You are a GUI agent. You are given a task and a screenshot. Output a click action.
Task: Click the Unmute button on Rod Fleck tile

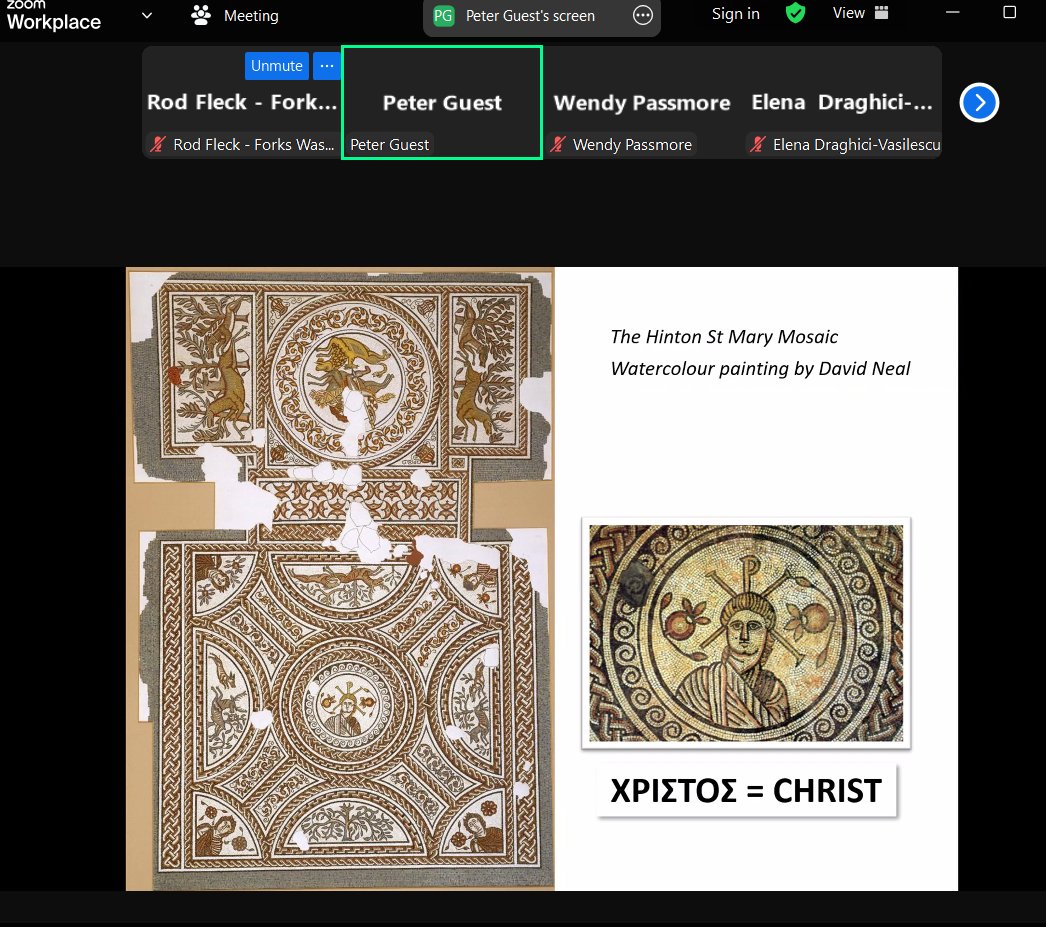[x=276, y=66]
